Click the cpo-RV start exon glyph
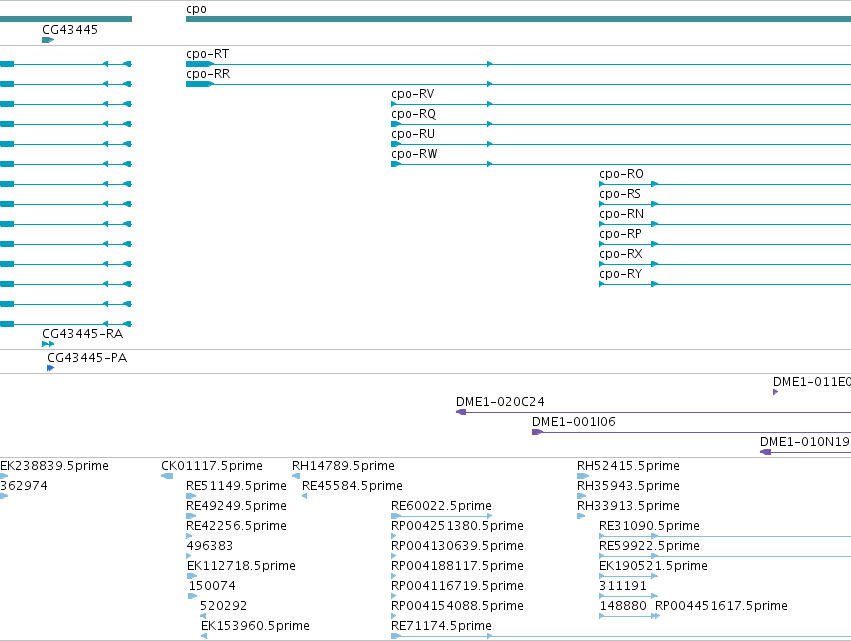The image size is (851, 641). [x=394, y=104]
